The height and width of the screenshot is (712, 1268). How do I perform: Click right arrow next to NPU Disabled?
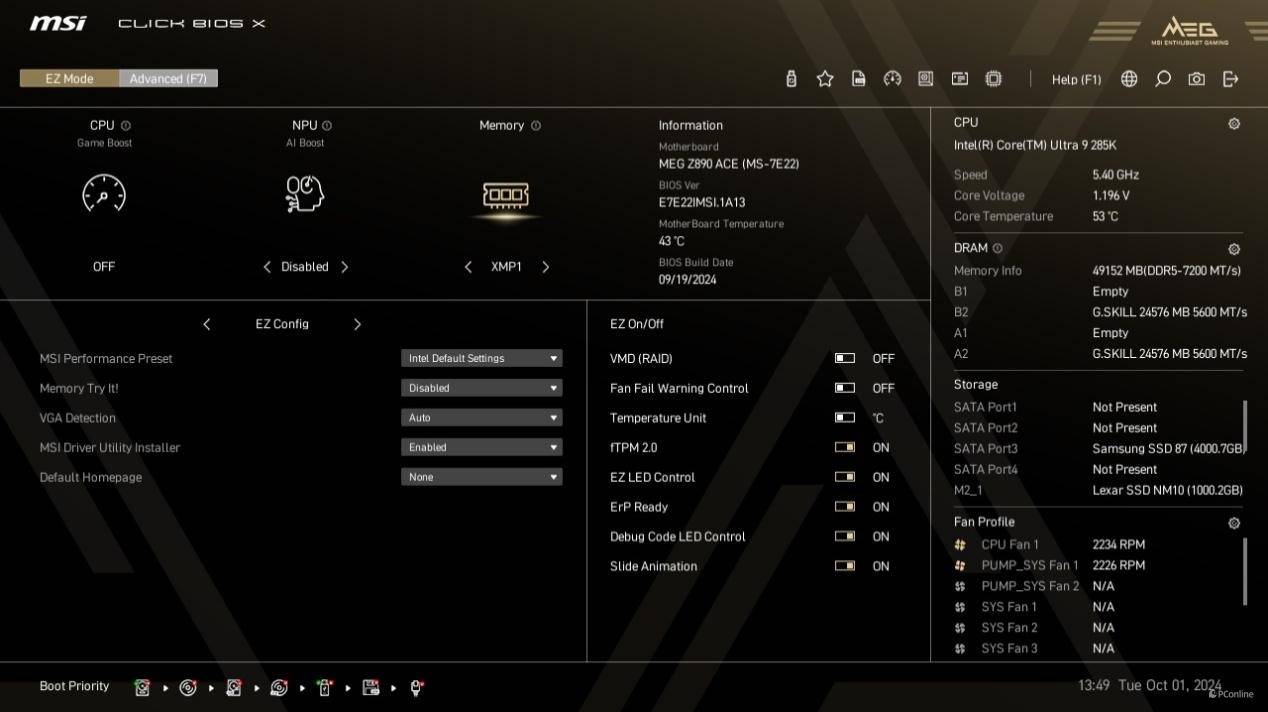tap(345, 267)
